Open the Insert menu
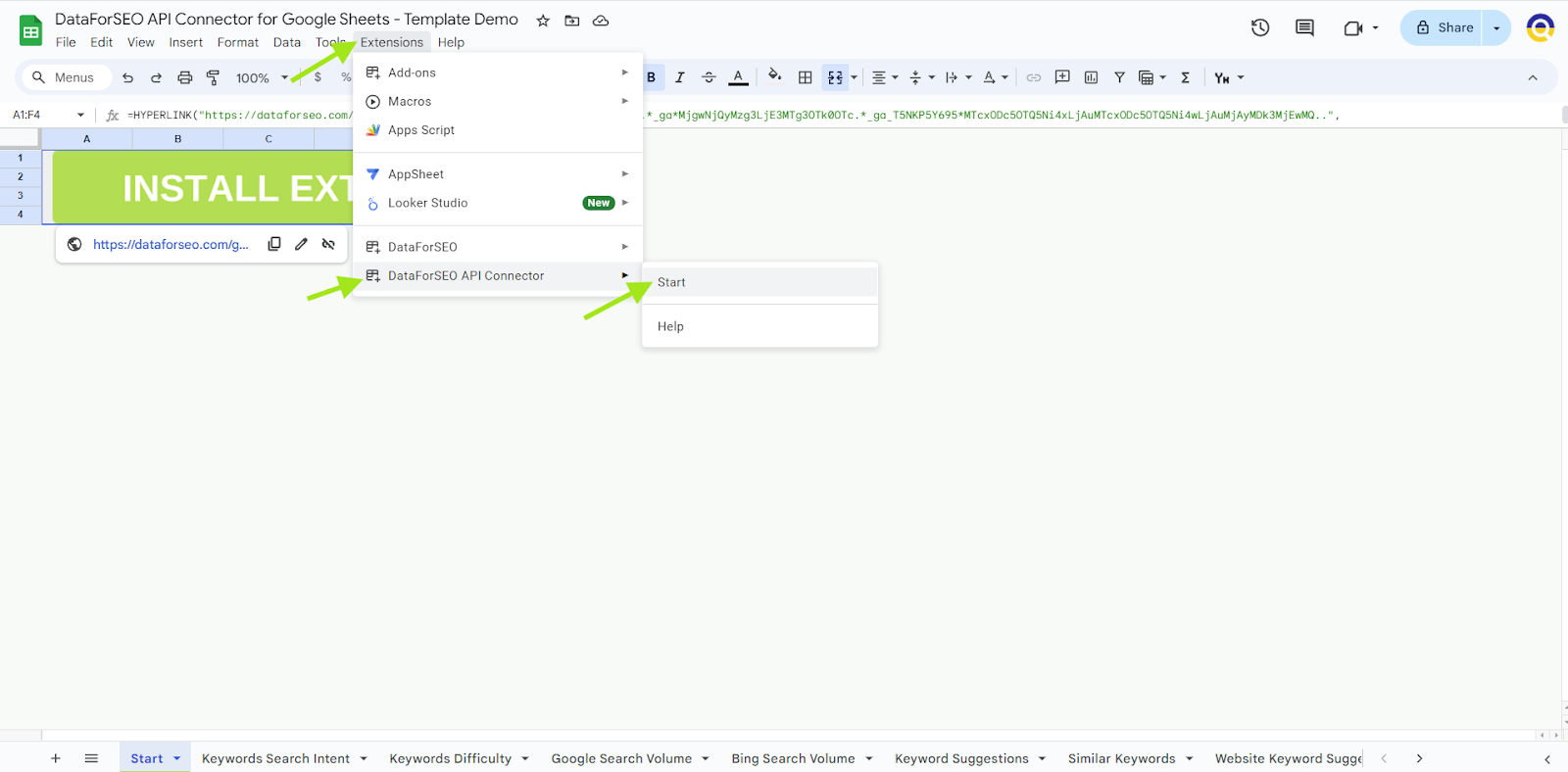The image size is (1568, 772). pos(185,42)
